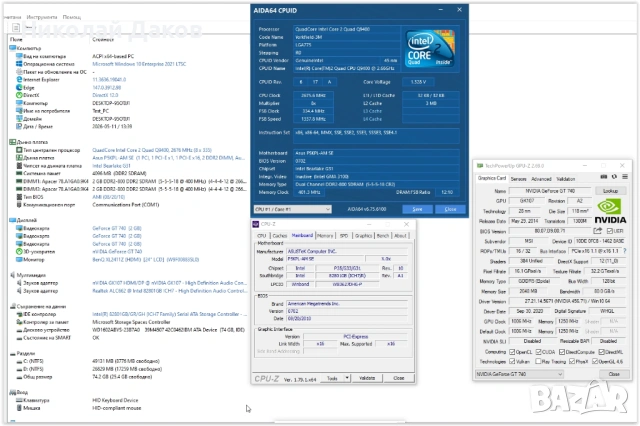This screenshot has height=426, width=640.
Task: Click Save in the AIDA64 CPUID window
Action: (417, 209)
